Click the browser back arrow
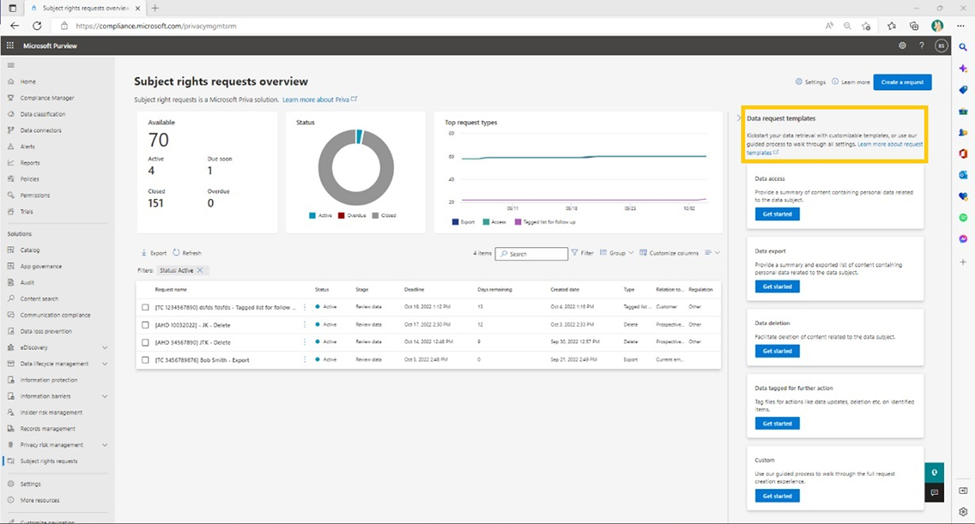This screenshot has height=524, width=975. (15, 25)
